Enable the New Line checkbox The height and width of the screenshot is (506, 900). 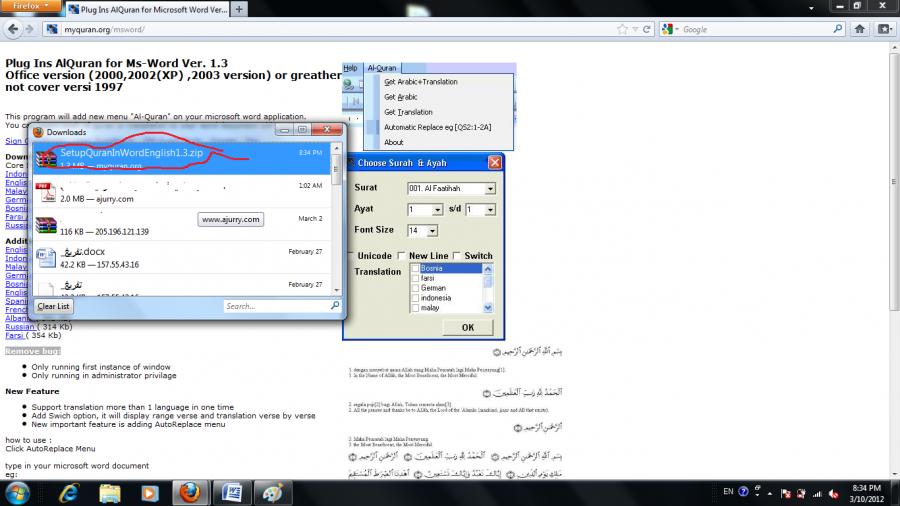(401, 256)
